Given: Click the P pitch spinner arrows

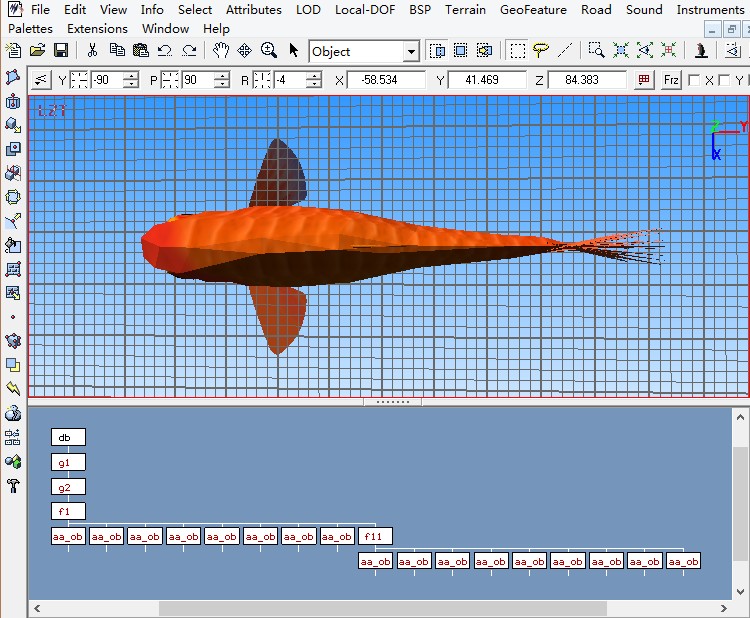Looking at the screenshot, I should 221,80.
